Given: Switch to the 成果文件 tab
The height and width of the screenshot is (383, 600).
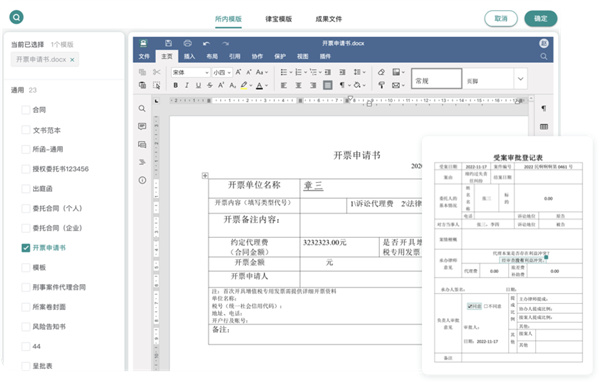Looking at the screenshot, I should pos(329,19).
